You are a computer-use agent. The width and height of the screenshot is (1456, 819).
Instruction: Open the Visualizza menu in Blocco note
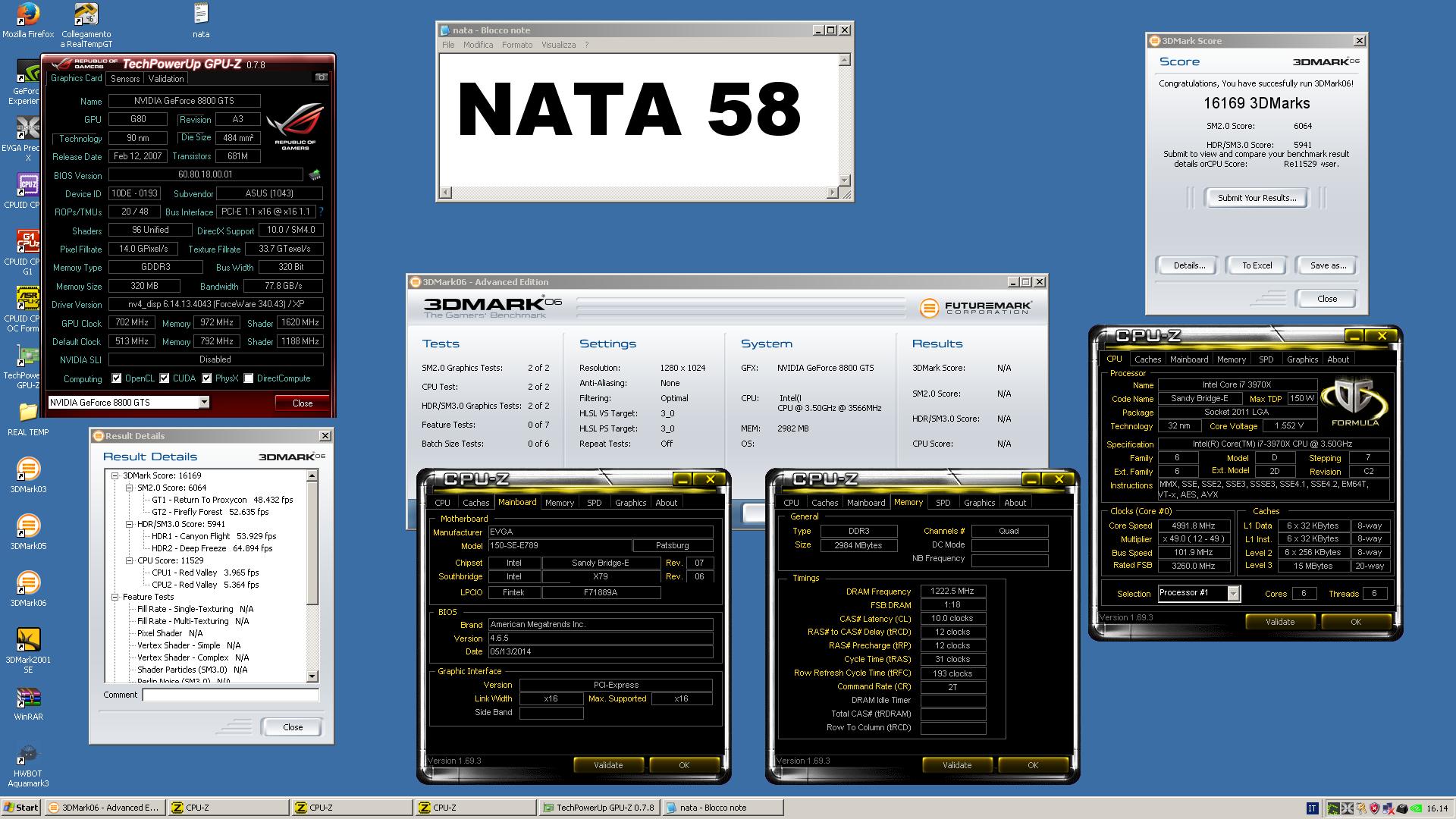pyautogui.click(x=558, y=45)
